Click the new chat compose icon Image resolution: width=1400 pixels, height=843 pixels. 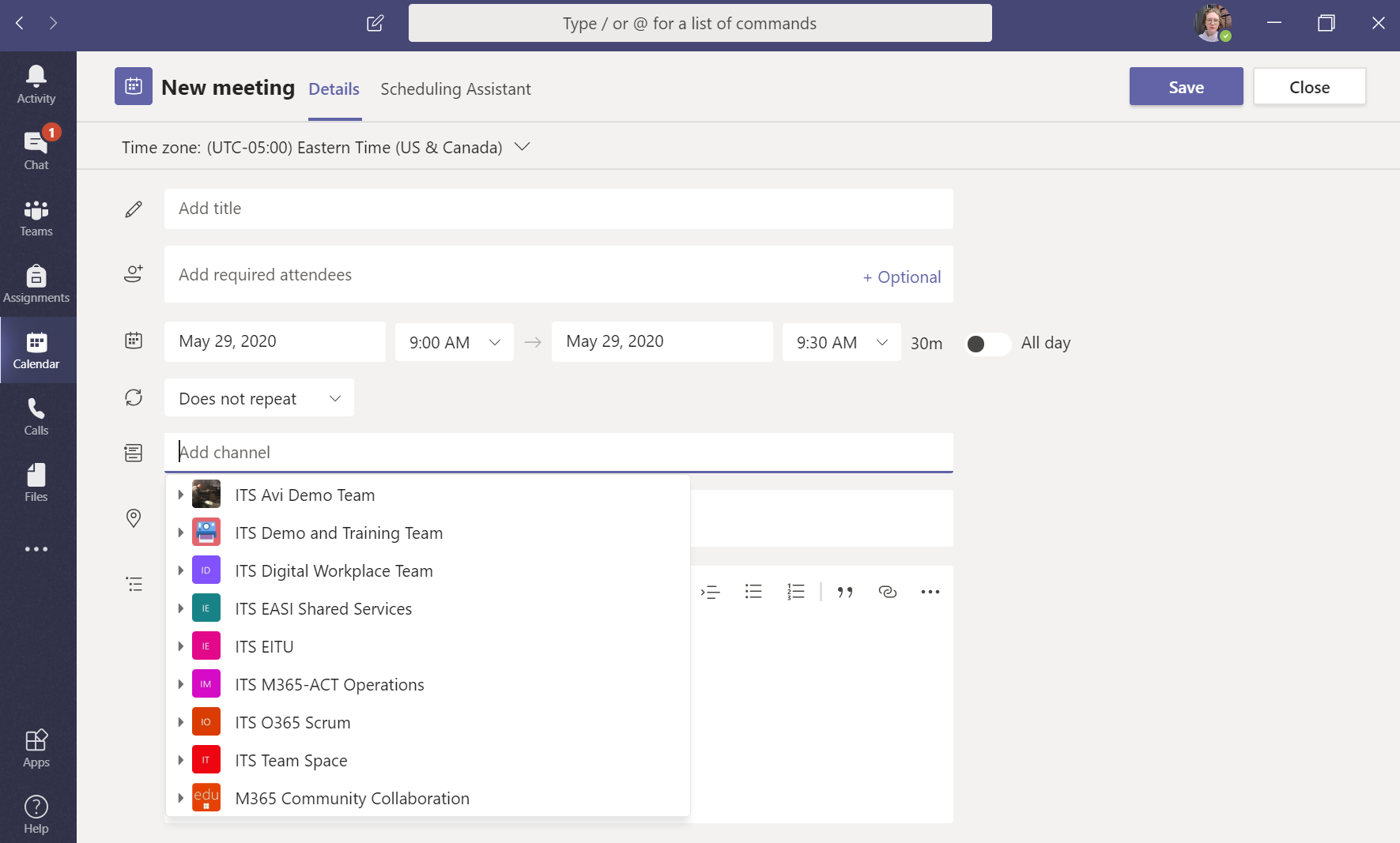pos(375,23)
